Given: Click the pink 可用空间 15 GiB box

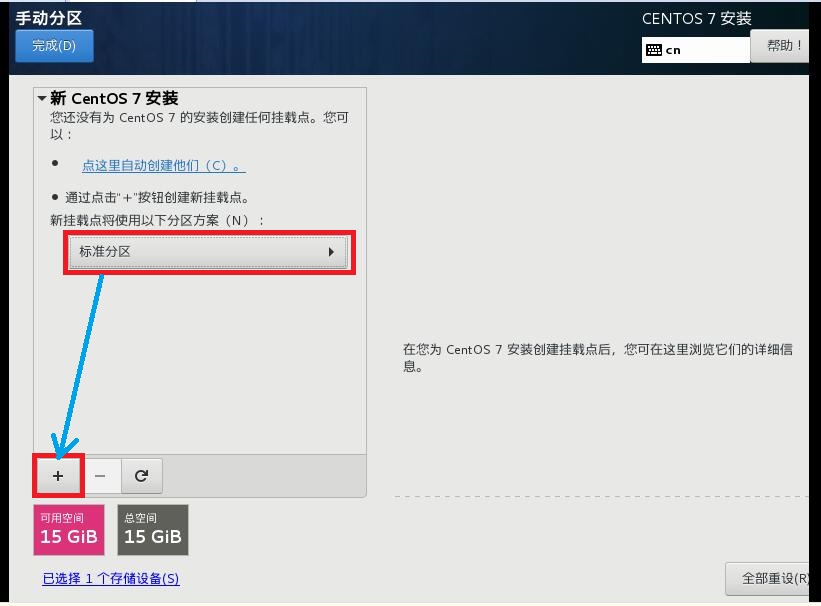Looking at the screenshot, I should point(69,530).
